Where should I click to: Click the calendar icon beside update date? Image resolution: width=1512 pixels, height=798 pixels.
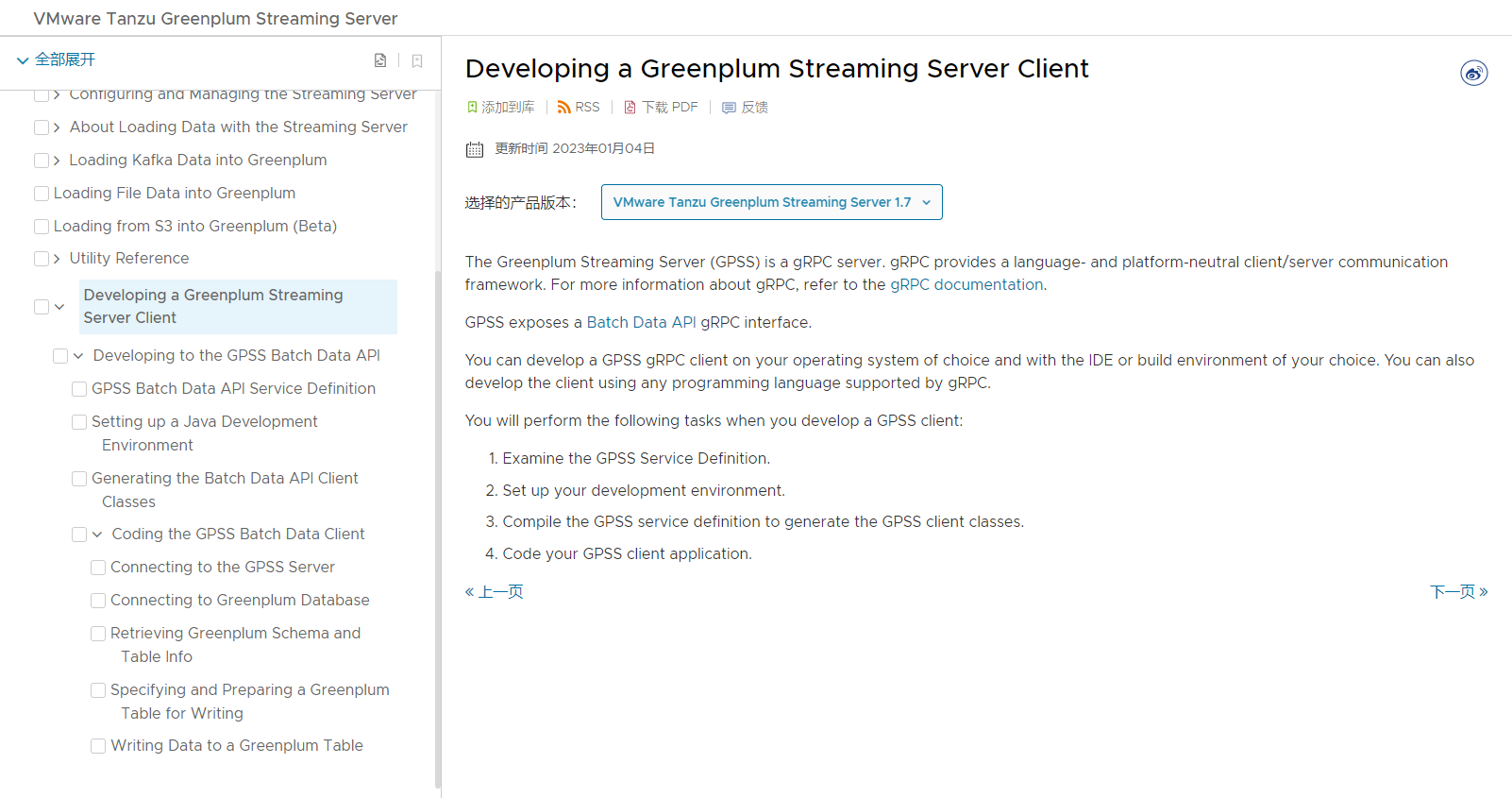[x=475, y=149]
